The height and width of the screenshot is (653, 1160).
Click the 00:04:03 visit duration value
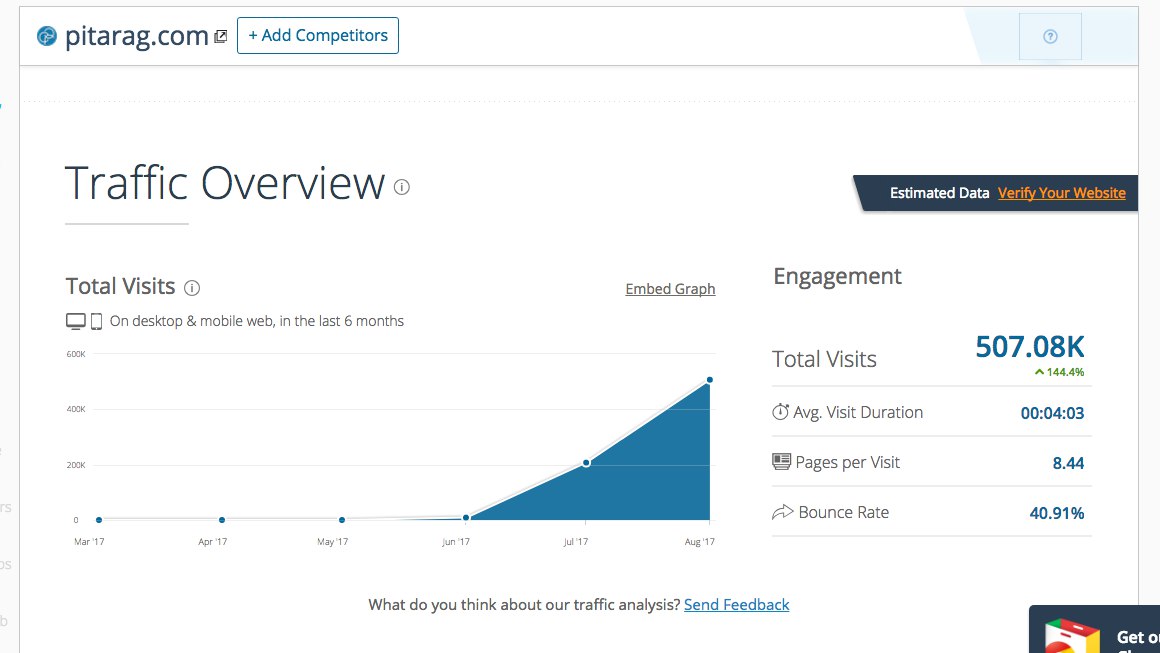[1052, 413]
